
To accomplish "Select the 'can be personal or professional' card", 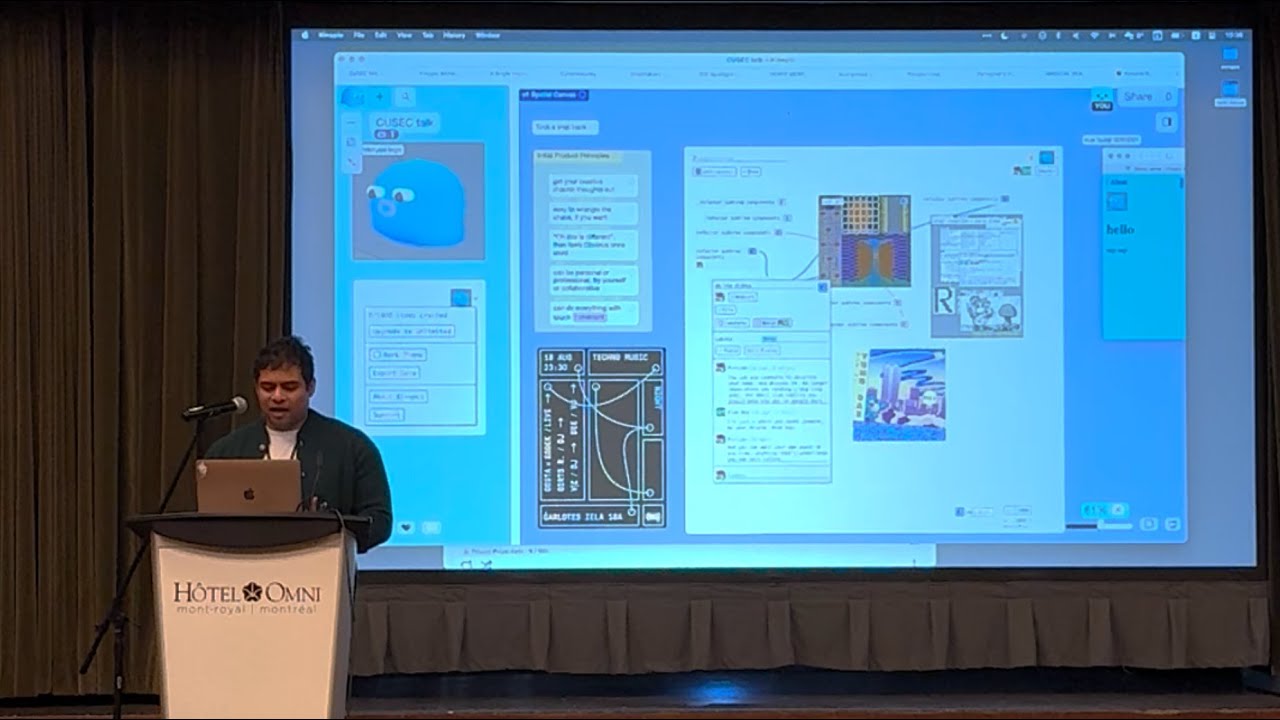I will [x=593, y=279].
